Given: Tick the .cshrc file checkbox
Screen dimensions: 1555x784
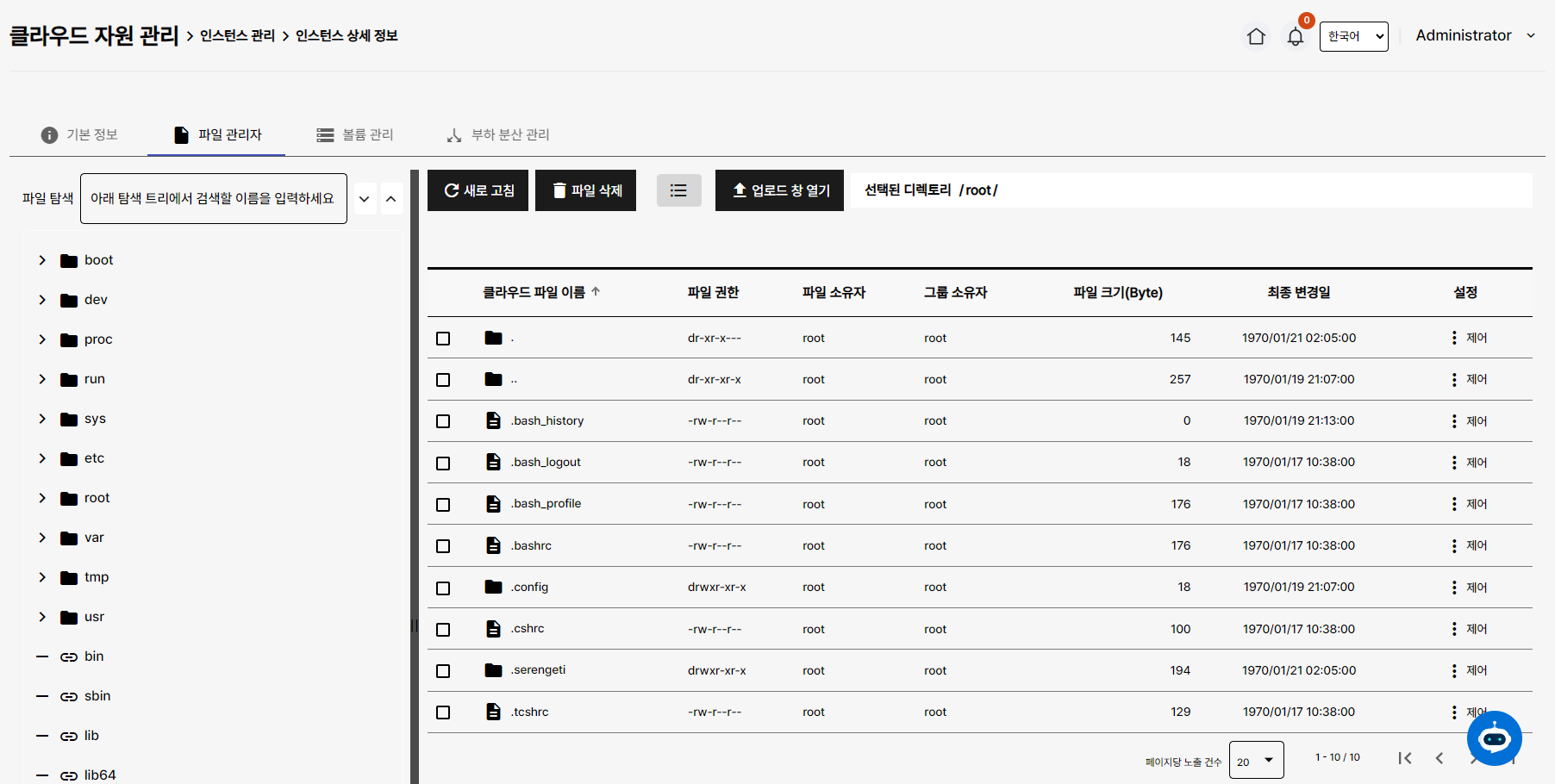Looking at the screenshot, I should pos(443,630).
